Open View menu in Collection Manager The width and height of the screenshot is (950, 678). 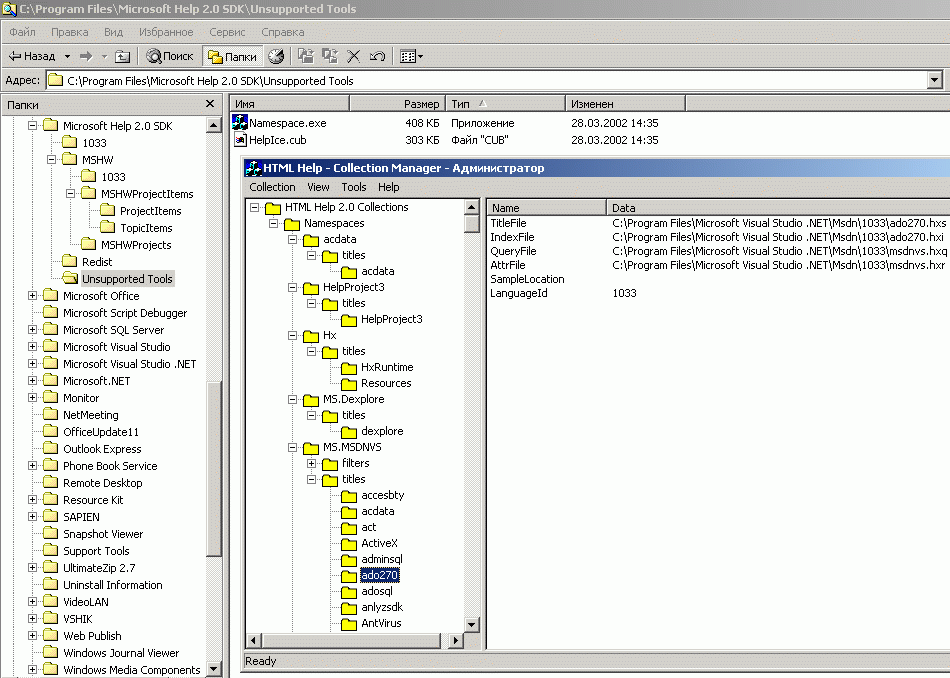[x=318, y=187]
